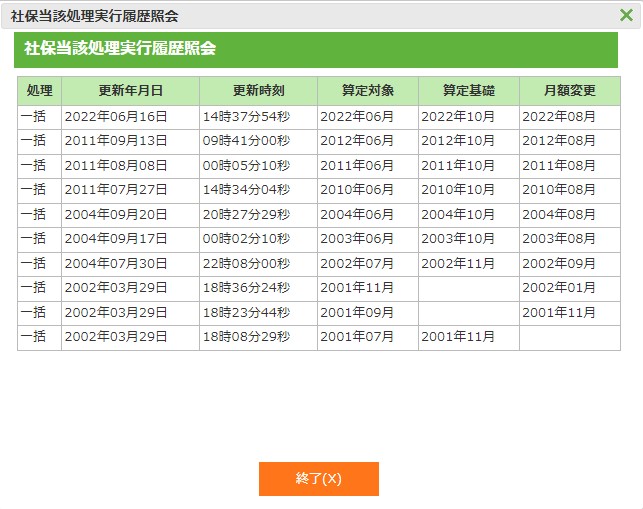The height and width of the screenshot is (509, 643).
Task: Select the date 2011年09月13日
Action: [116, 141]
